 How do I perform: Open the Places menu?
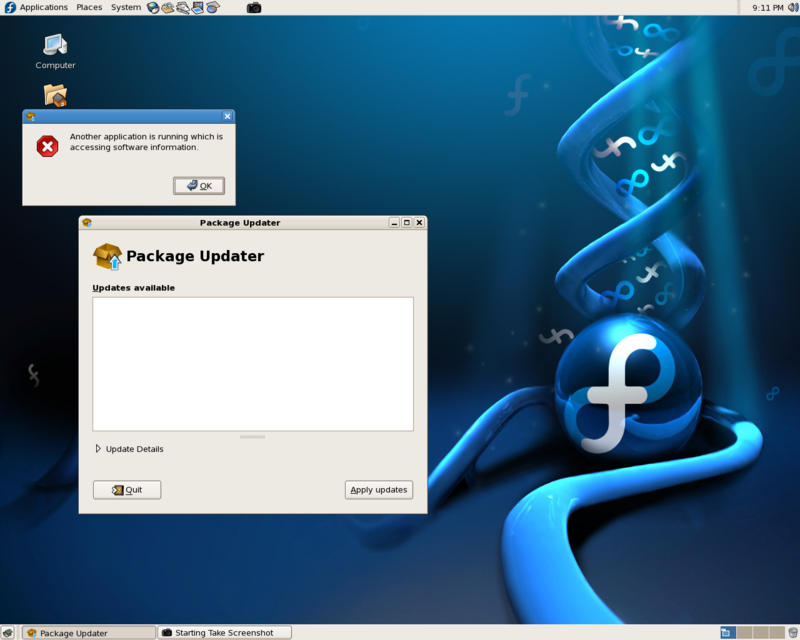[89, 7]
